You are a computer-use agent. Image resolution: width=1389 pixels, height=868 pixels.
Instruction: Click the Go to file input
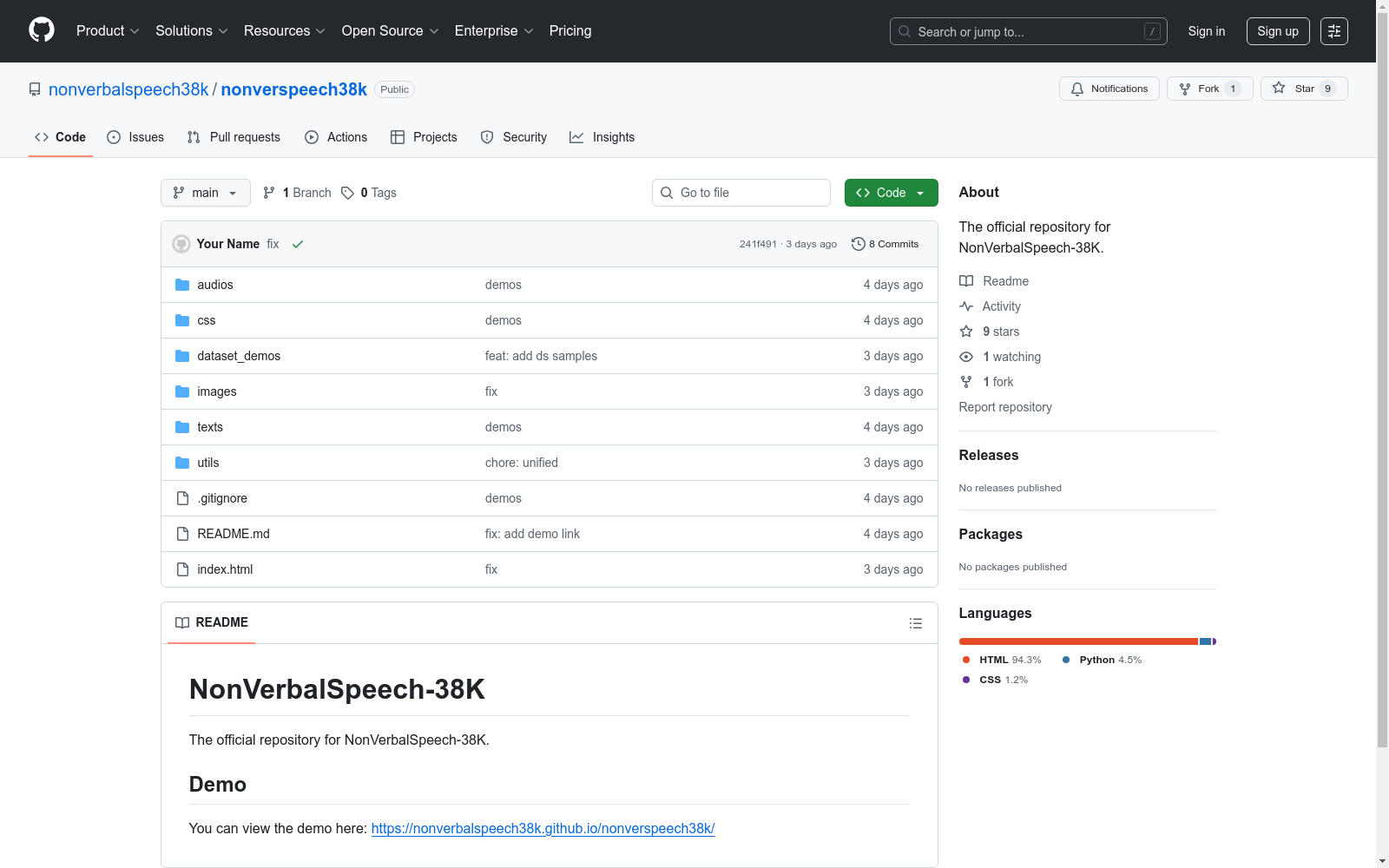pyautogui.click(x=741, y=193)
